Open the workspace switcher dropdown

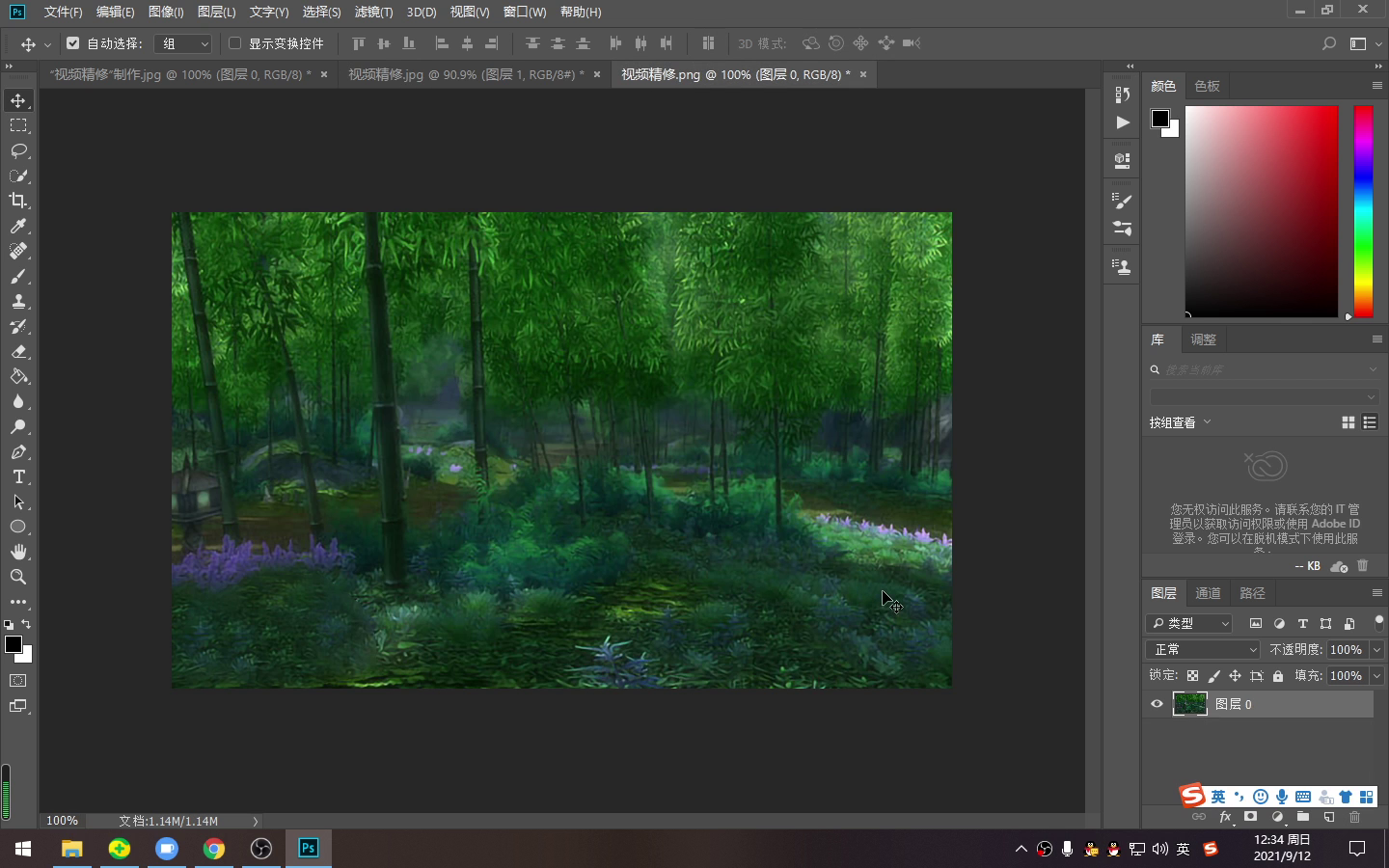click(1364, 43)
